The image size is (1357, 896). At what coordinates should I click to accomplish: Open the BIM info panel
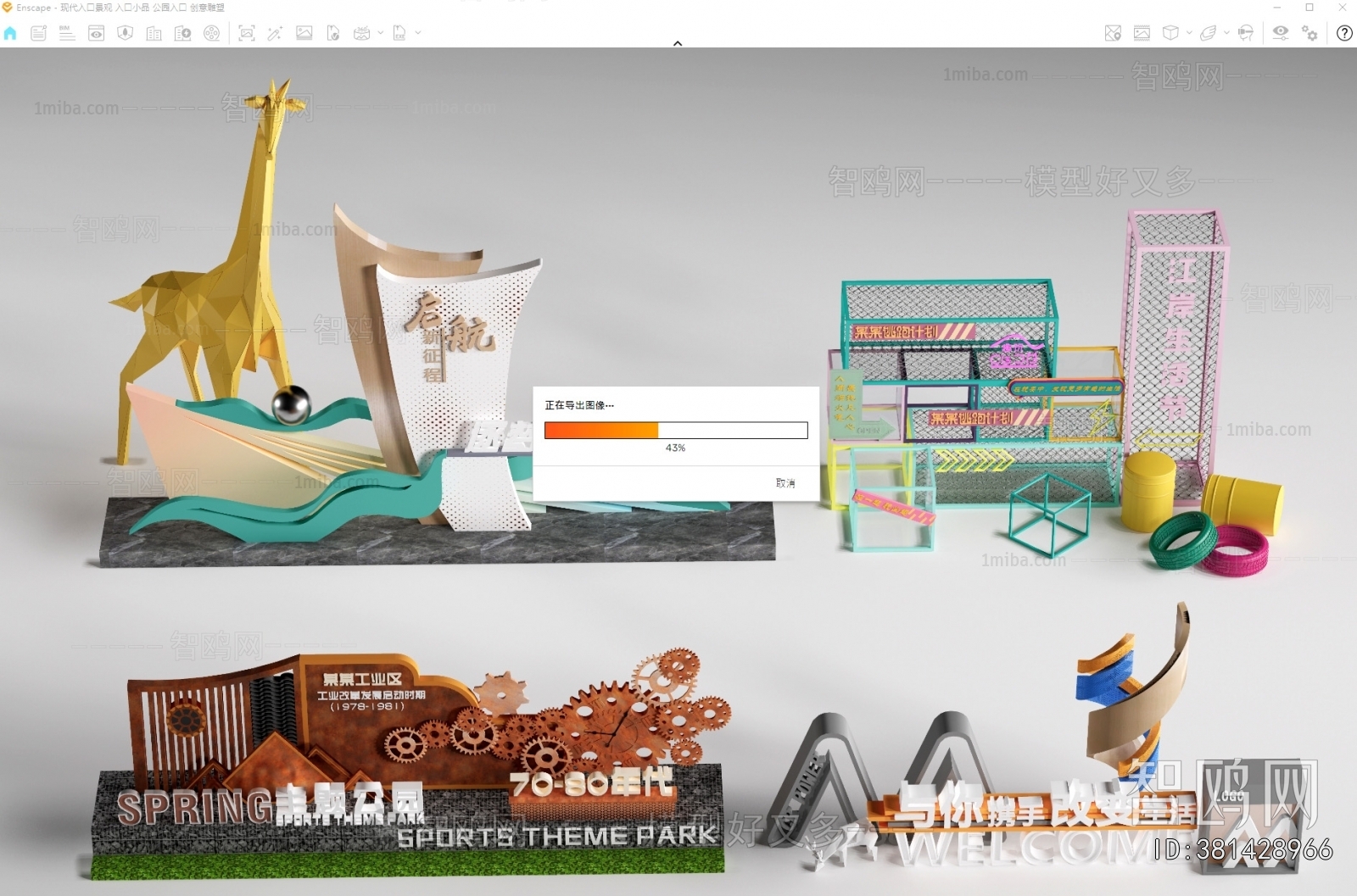(67, 33)
